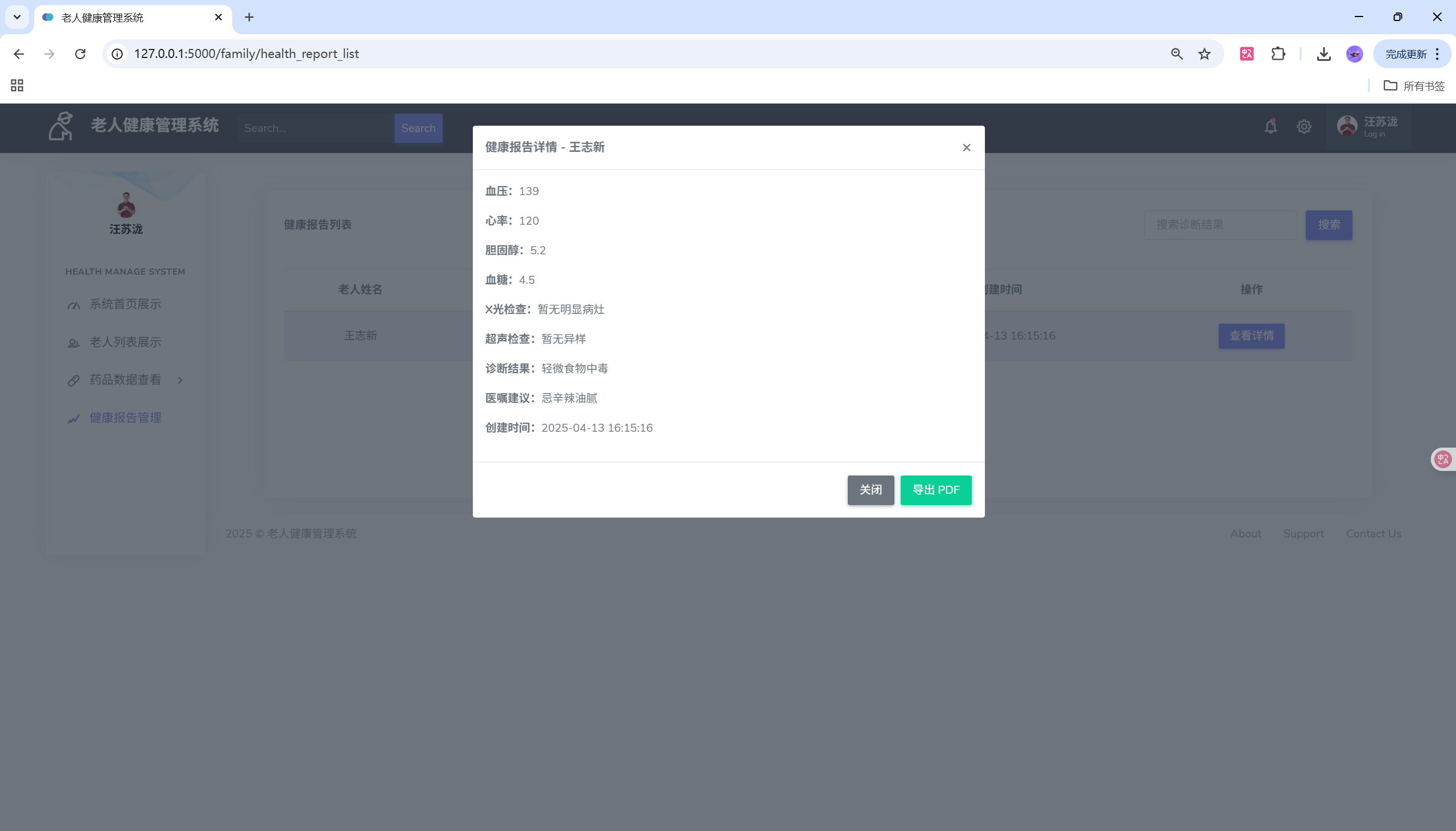
Task: Open the browser downloads icon
Action: 1323,53
